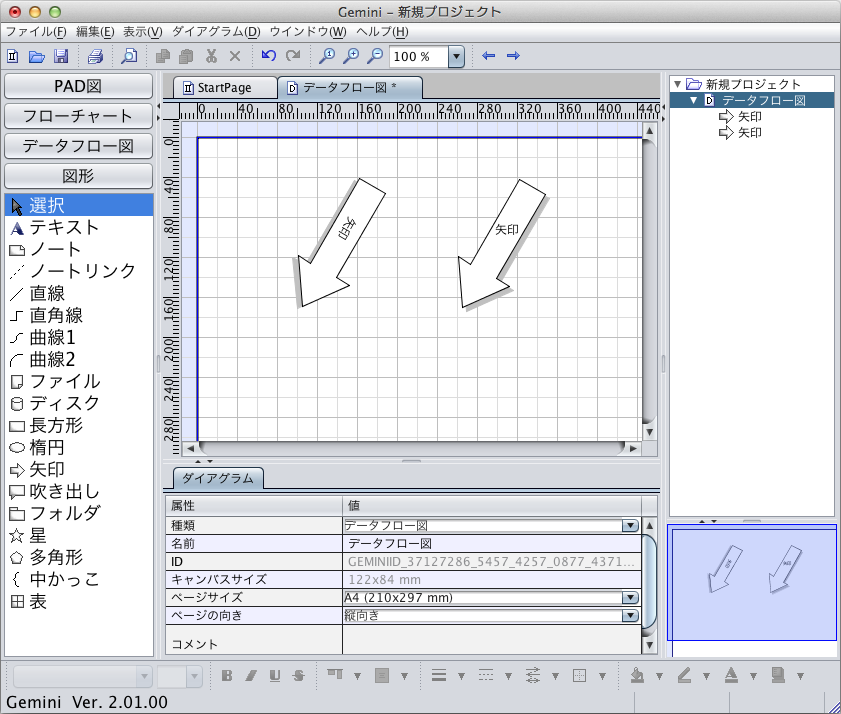This screenshot has width=841, height=714.
Task: Select the ノートリンク tool
Action: tap(79, 271)
